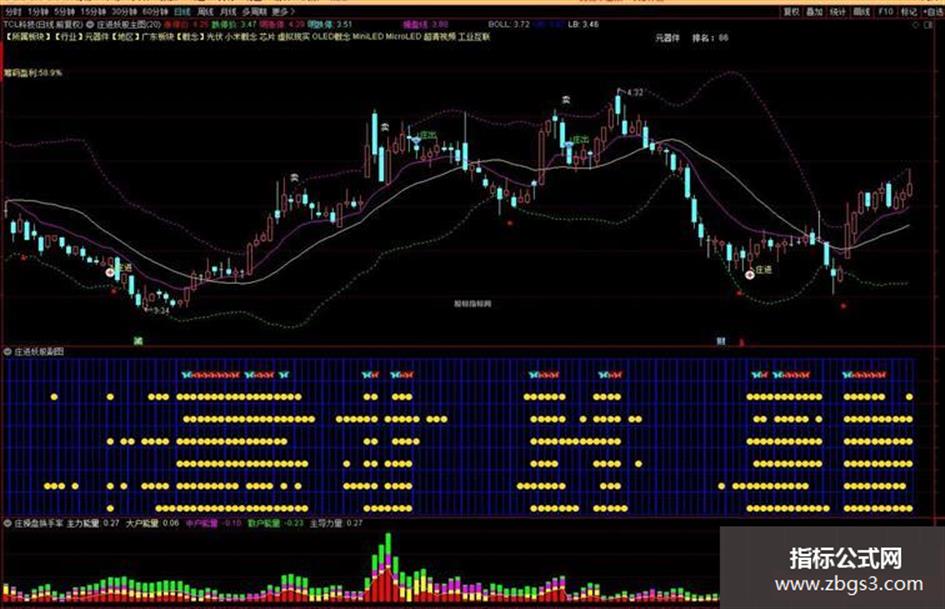Expand the 更多 more periods menu

point(283,12)
